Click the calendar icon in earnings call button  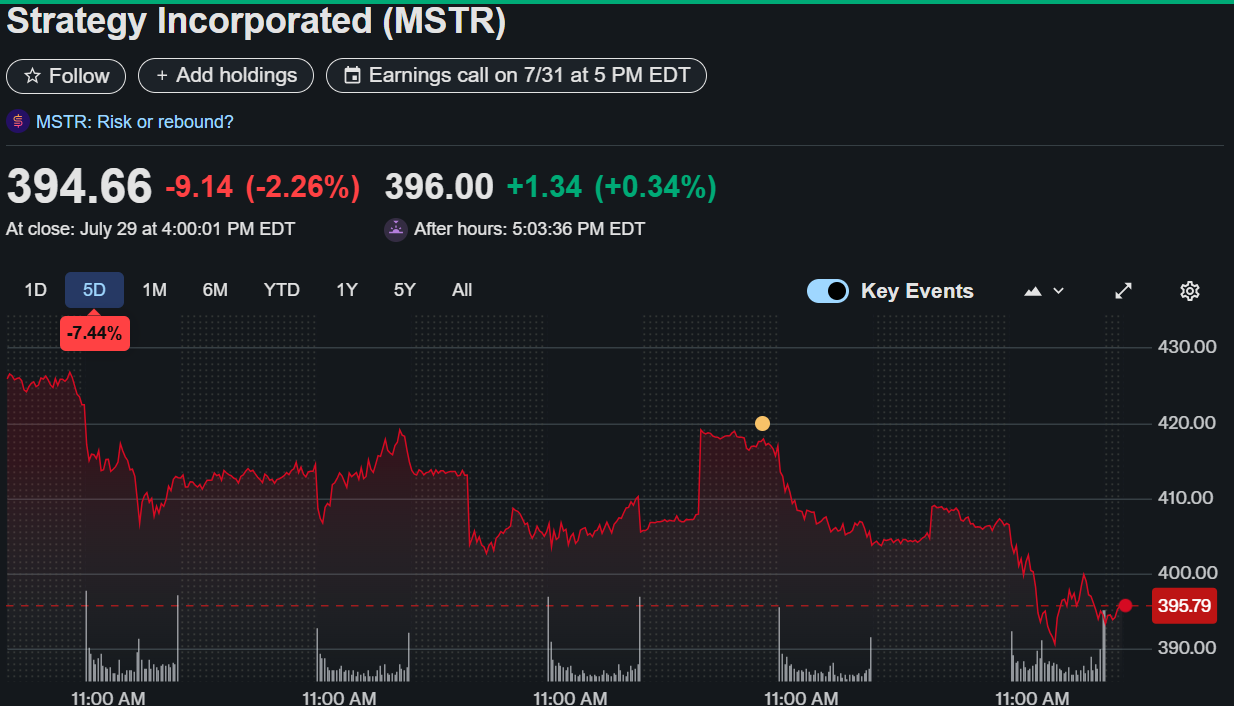click(351, 76)
